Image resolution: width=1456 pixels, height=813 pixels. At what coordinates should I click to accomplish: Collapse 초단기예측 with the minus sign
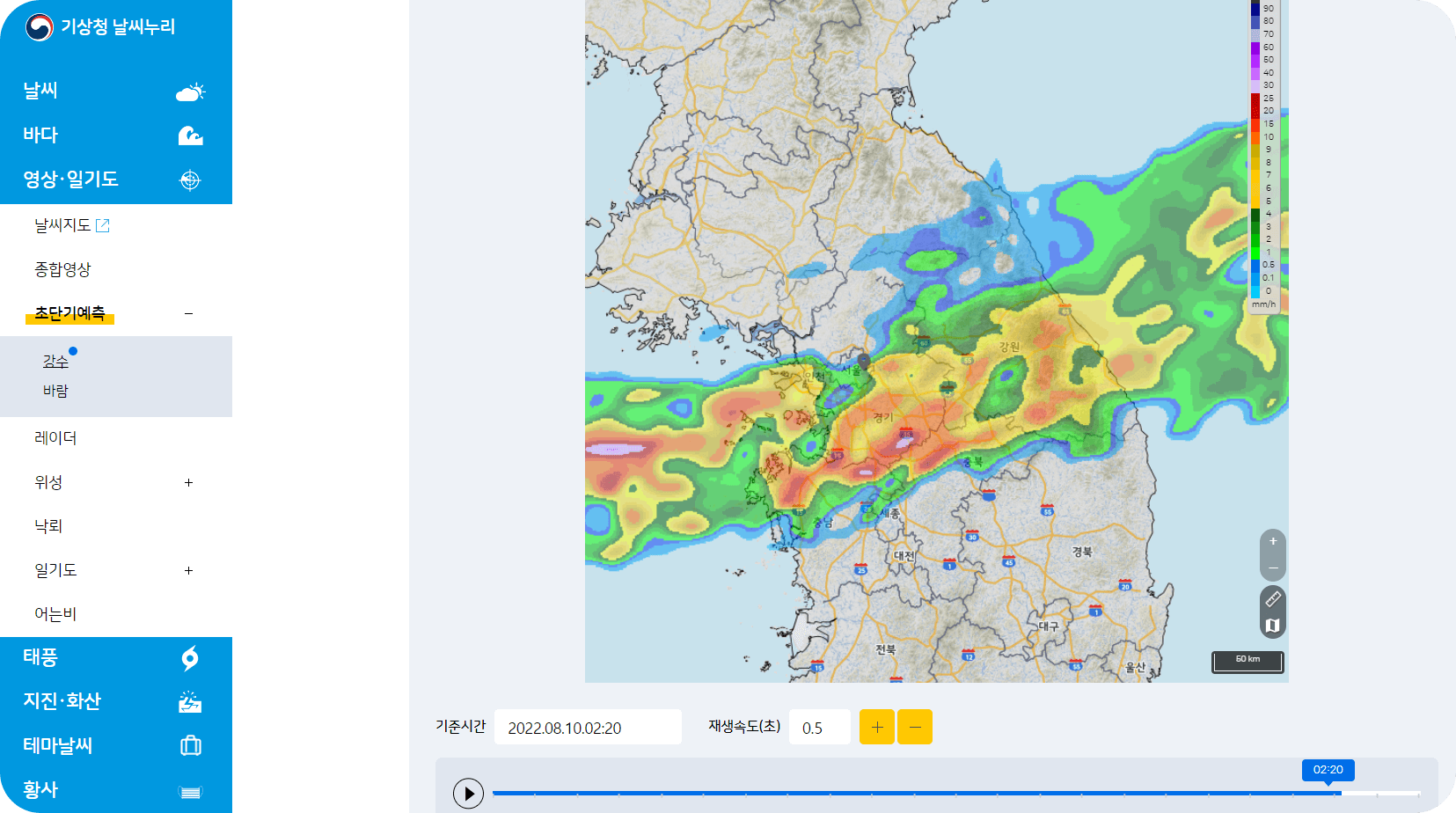click(188, 313)
